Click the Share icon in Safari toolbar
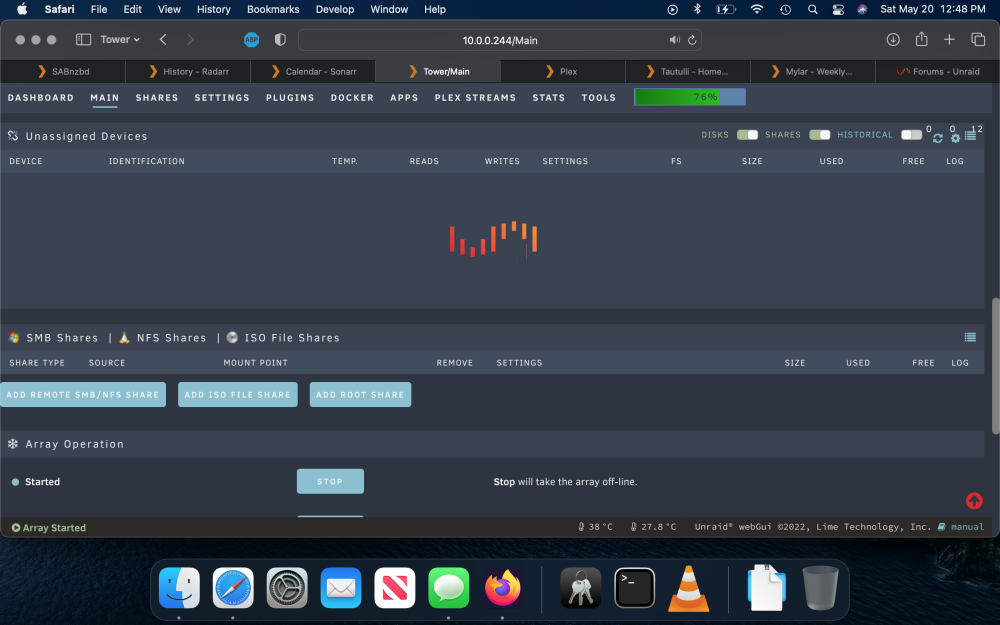1000x625 pixels. click(x=922, y=39)
